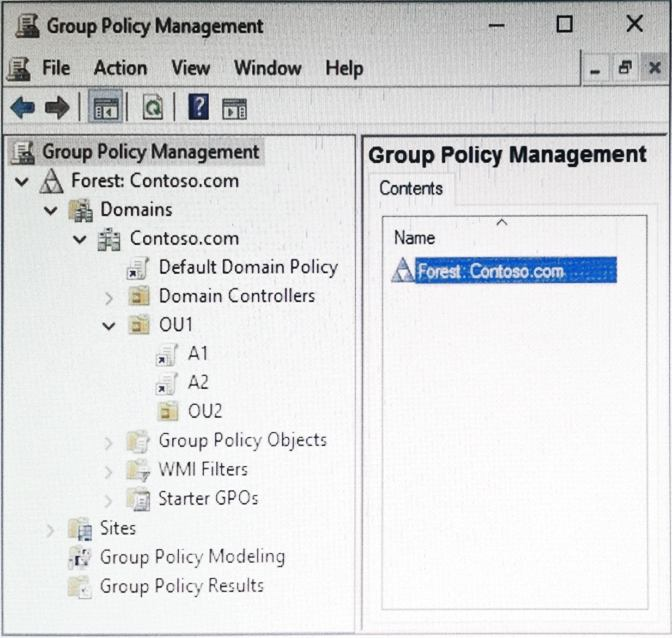The width and height of the screenshot is (672, 638).
Task: Select the OU2 organizational unit
Action: [x=204, y=411]
